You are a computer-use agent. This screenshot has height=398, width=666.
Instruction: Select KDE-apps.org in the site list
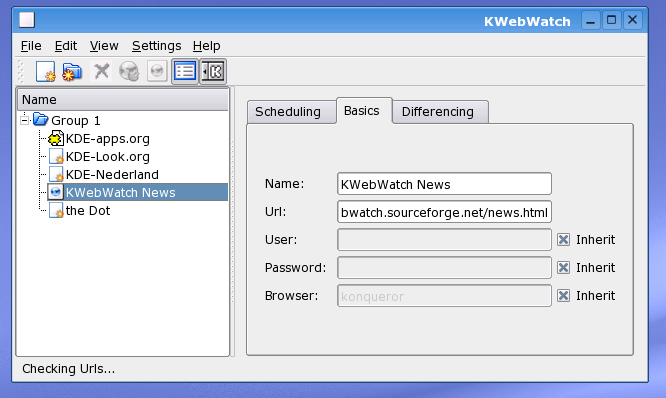(x=107, y=139)
